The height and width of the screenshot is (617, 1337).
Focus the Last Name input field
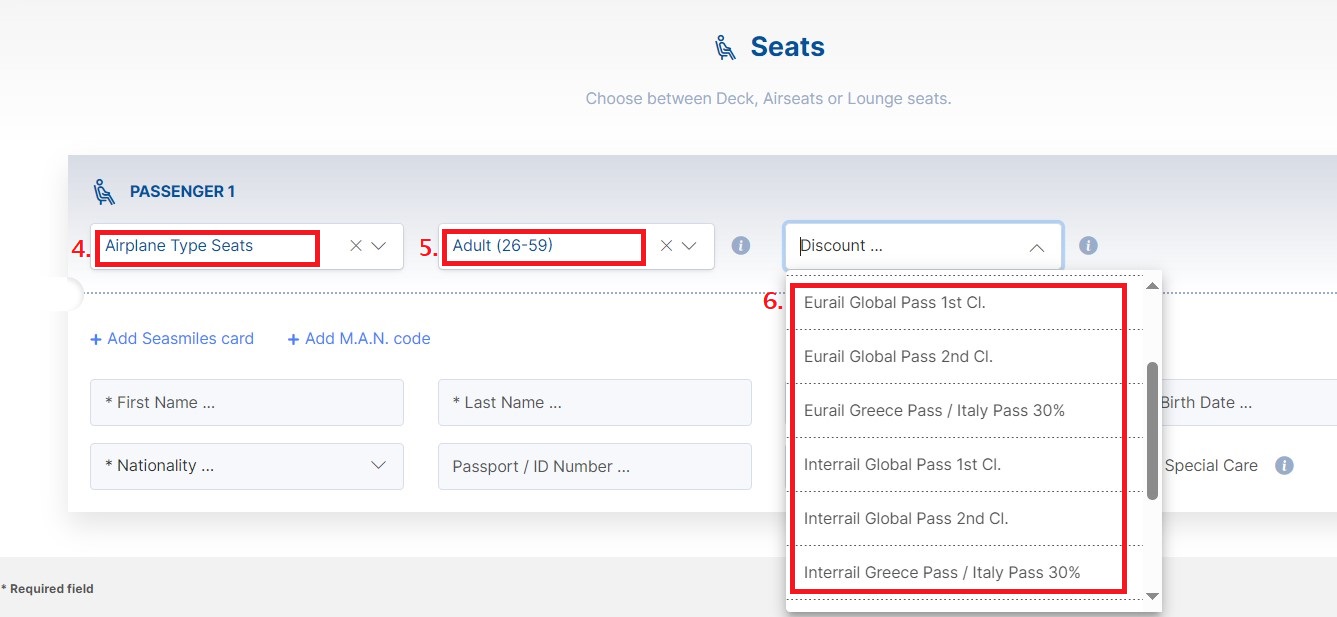[595, 403]
